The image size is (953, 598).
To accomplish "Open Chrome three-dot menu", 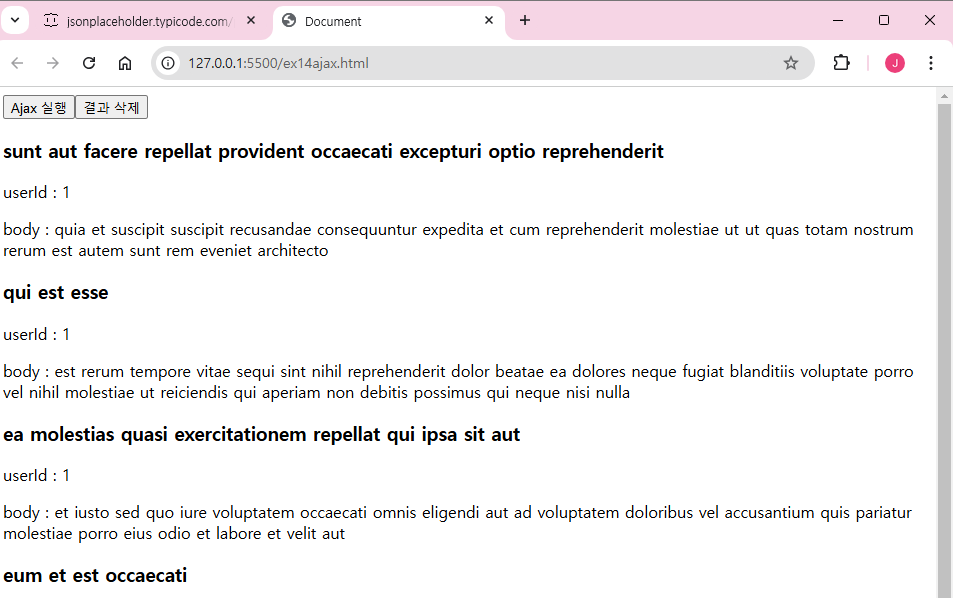I will 931,63.
